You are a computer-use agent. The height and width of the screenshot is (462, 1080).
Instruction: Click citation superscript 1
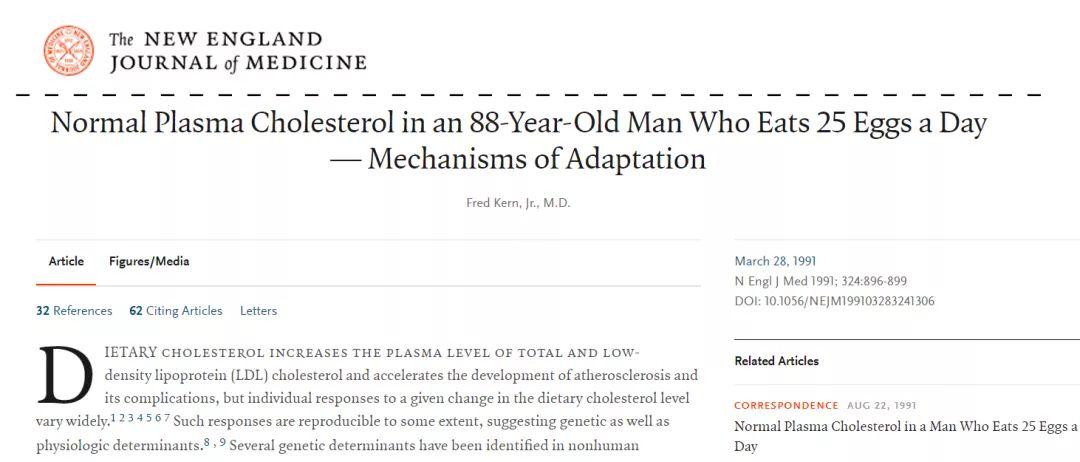[113, 418]
